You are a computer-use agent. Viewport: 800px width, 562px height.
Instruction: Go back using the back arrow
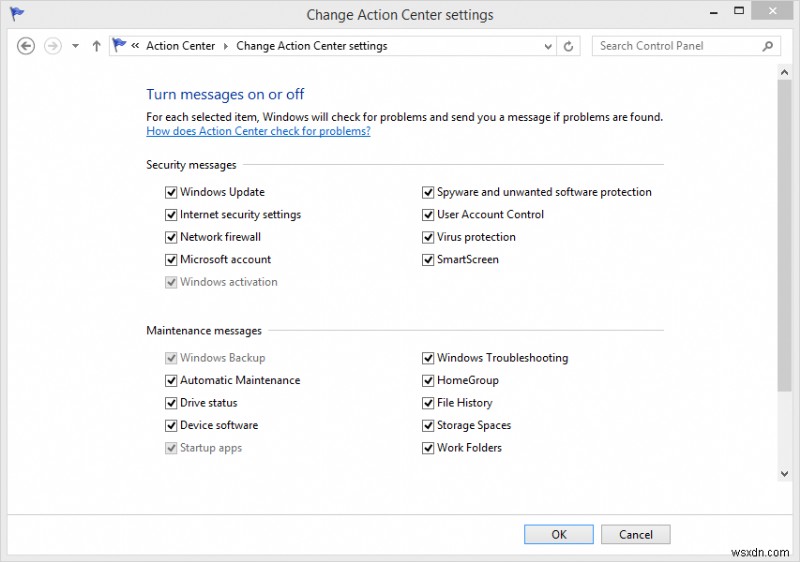[26, 46]
